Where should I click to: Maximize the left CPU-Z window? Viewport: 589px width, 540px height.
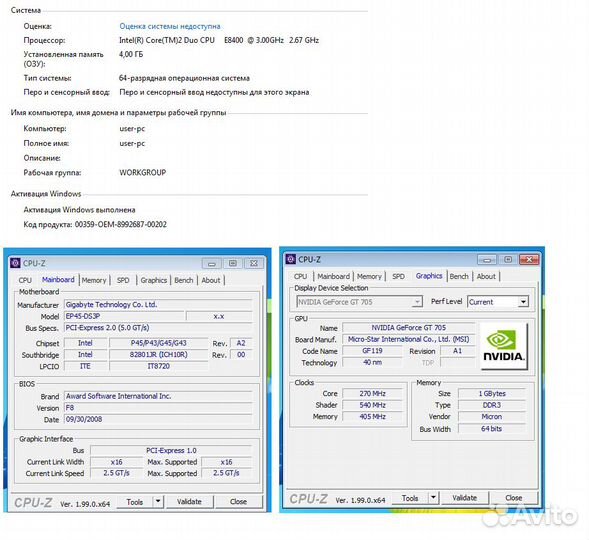(x=233, y=264)
